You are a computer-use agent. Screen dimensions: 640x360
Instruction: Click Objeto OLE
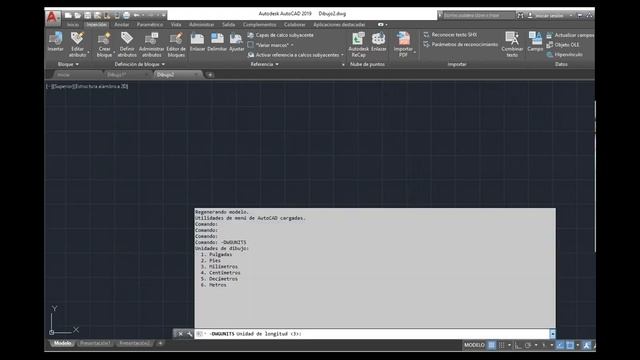563,44
